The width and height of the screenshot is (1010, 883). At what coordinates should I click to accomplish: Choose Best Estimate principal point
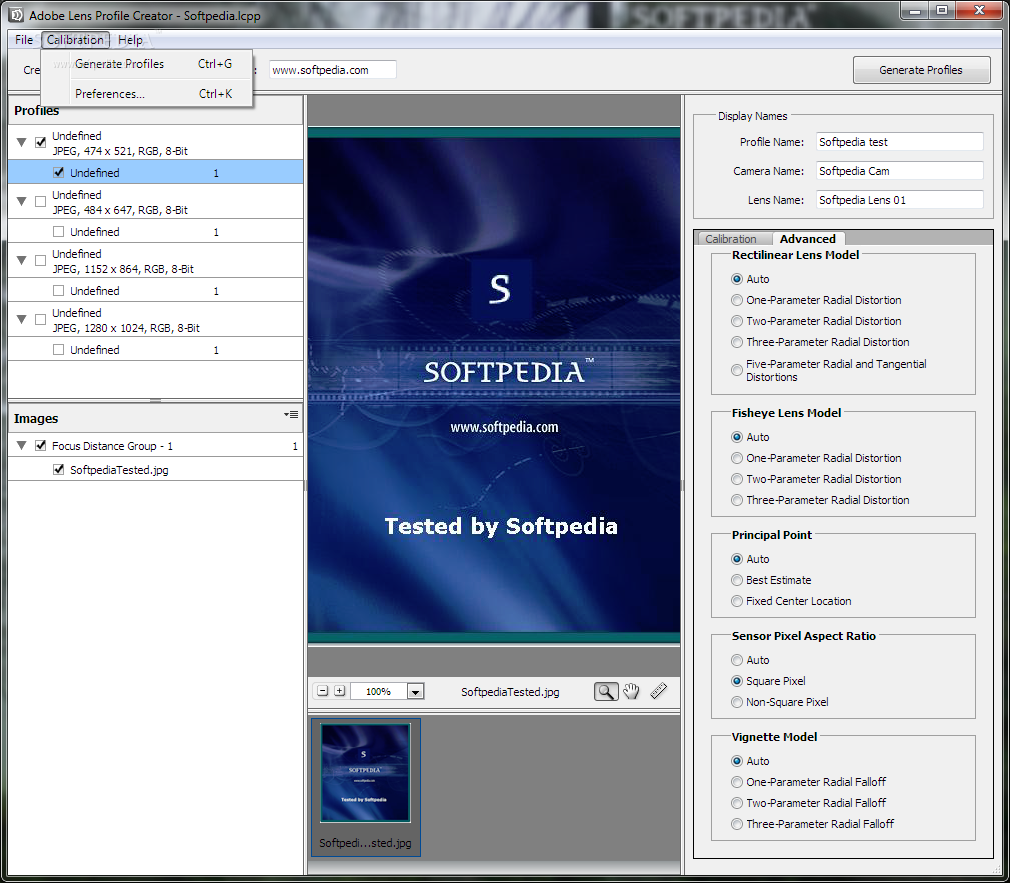coord(737,580)
